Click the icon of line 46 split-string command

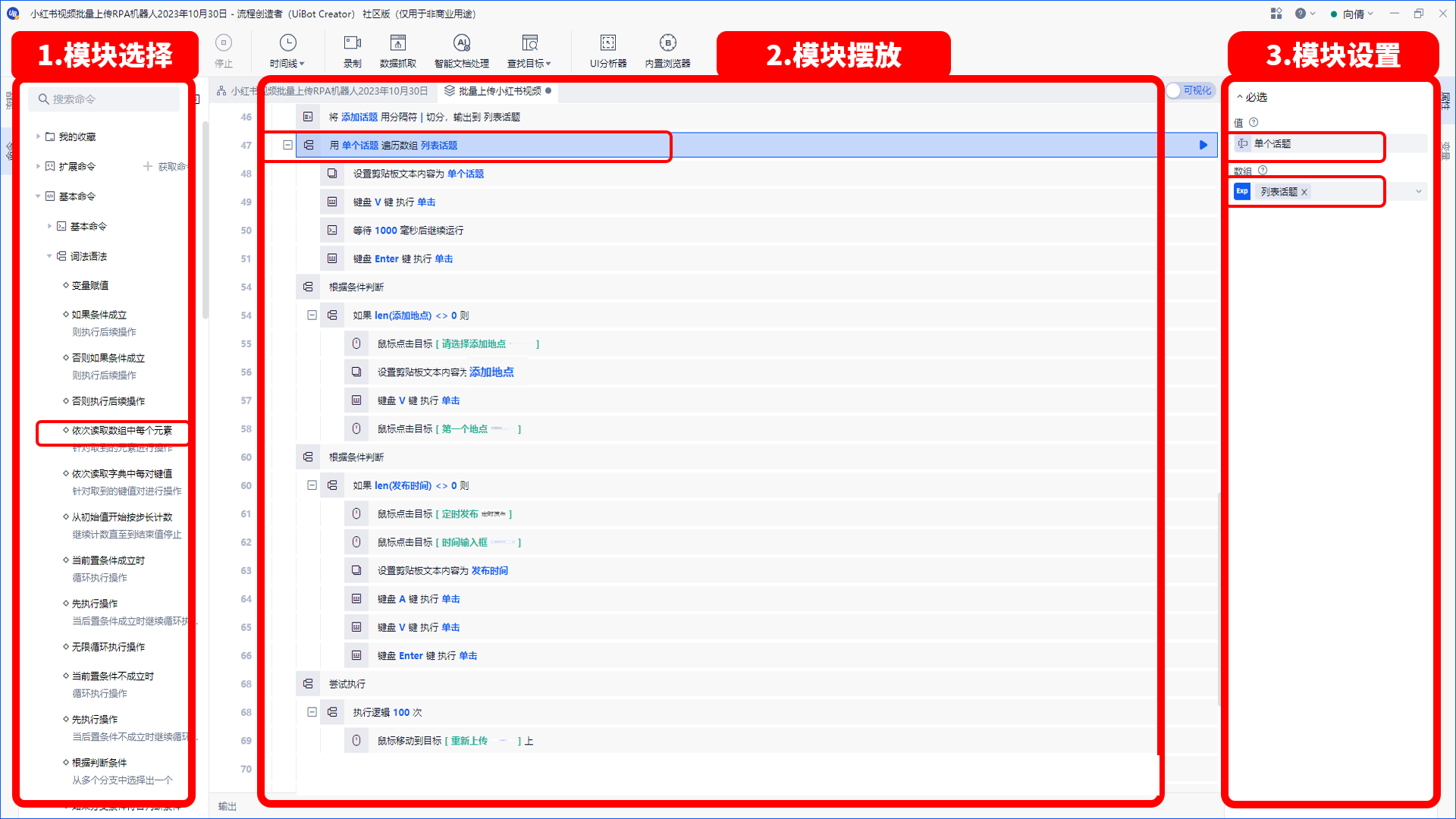point(308,117)
